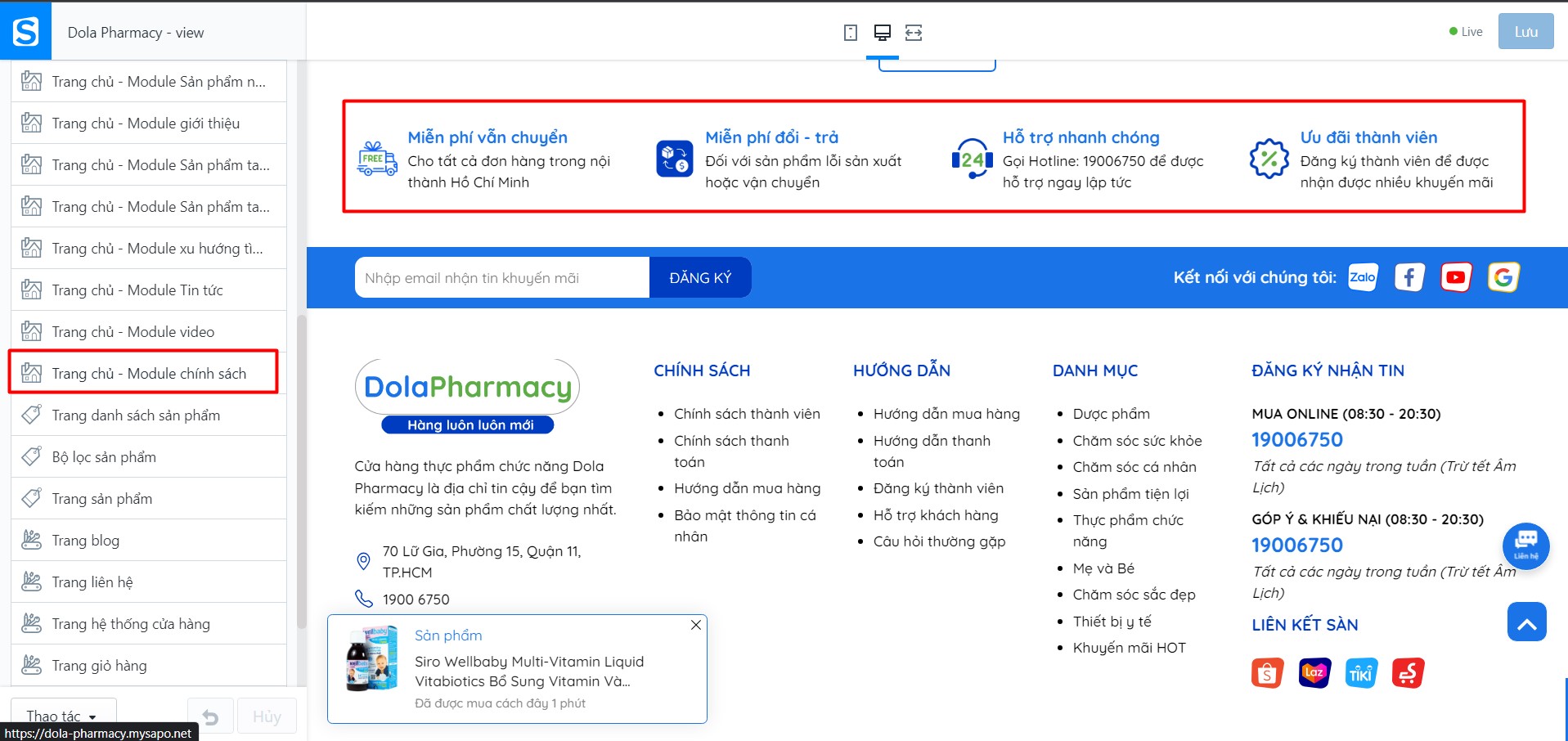Click the map pin address icon

[x=364, y=561]
